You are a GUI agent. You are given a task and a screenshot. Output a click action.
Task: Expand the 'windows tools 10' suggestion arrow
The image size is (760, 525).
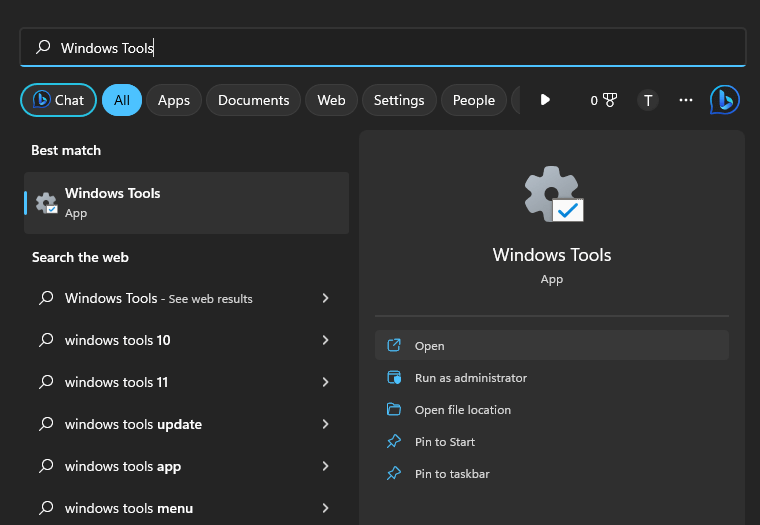tap(325, 340)
